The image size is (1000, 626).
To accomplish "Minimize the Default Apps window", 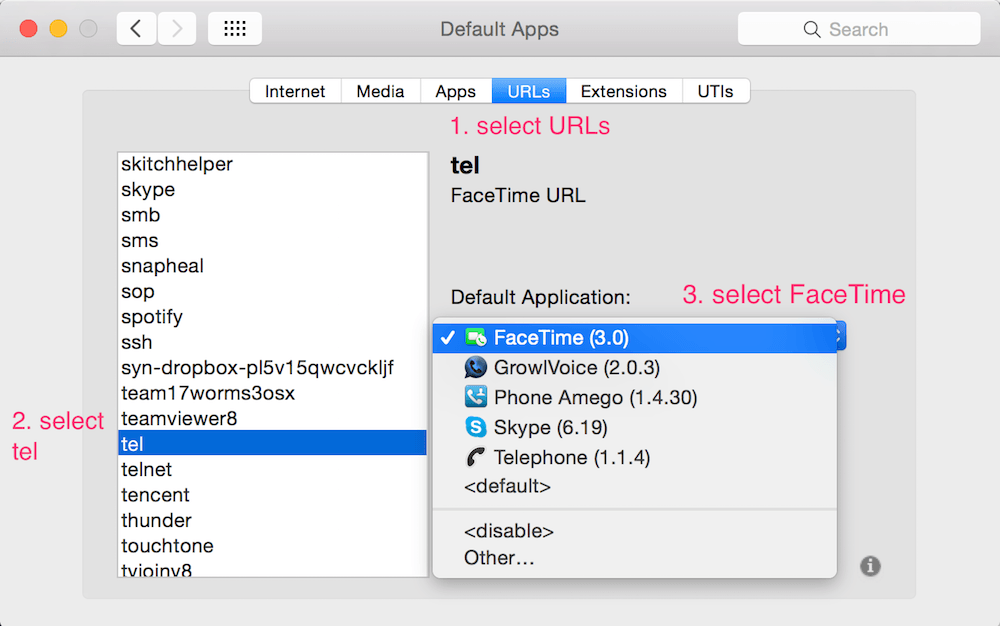I will click(x=58, y=29).
